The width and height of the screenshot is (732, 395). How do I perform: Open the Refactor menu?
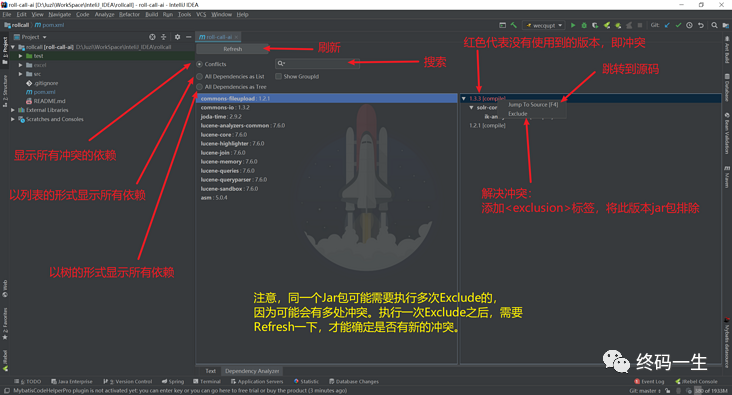coord(129,14)
